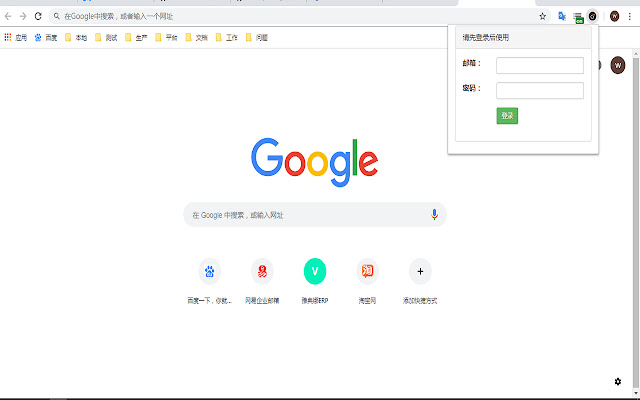This screenshot has width=640, height=400.
Task: Click the green 登录 login button
Action: coord(507,116)
